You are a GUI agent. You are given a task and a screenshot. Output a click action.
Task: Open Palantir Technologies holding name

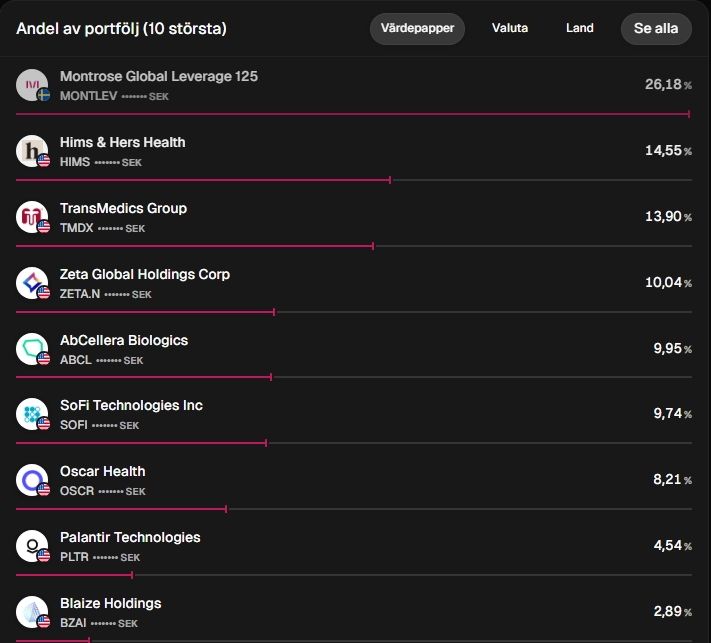(130, 537)
